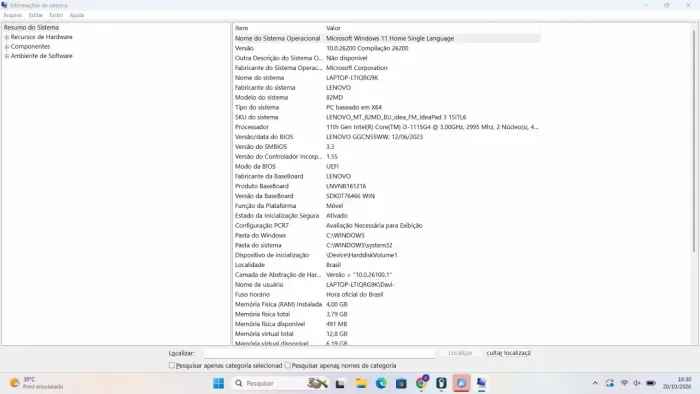
Task: Open Microsoft Edge from the taskbar
Action: click(381, 383)
